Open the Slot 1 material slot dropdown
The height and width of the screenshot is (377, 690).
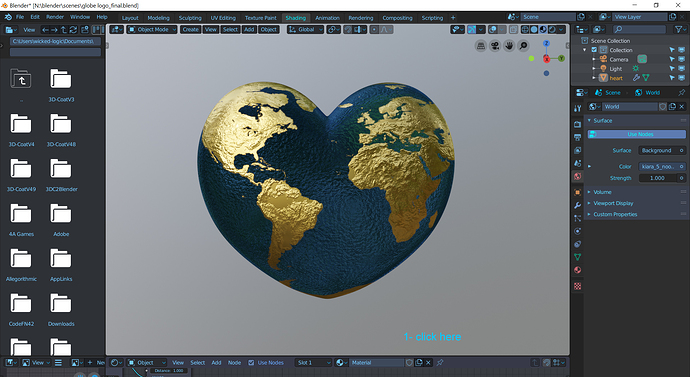pos(314,362)
